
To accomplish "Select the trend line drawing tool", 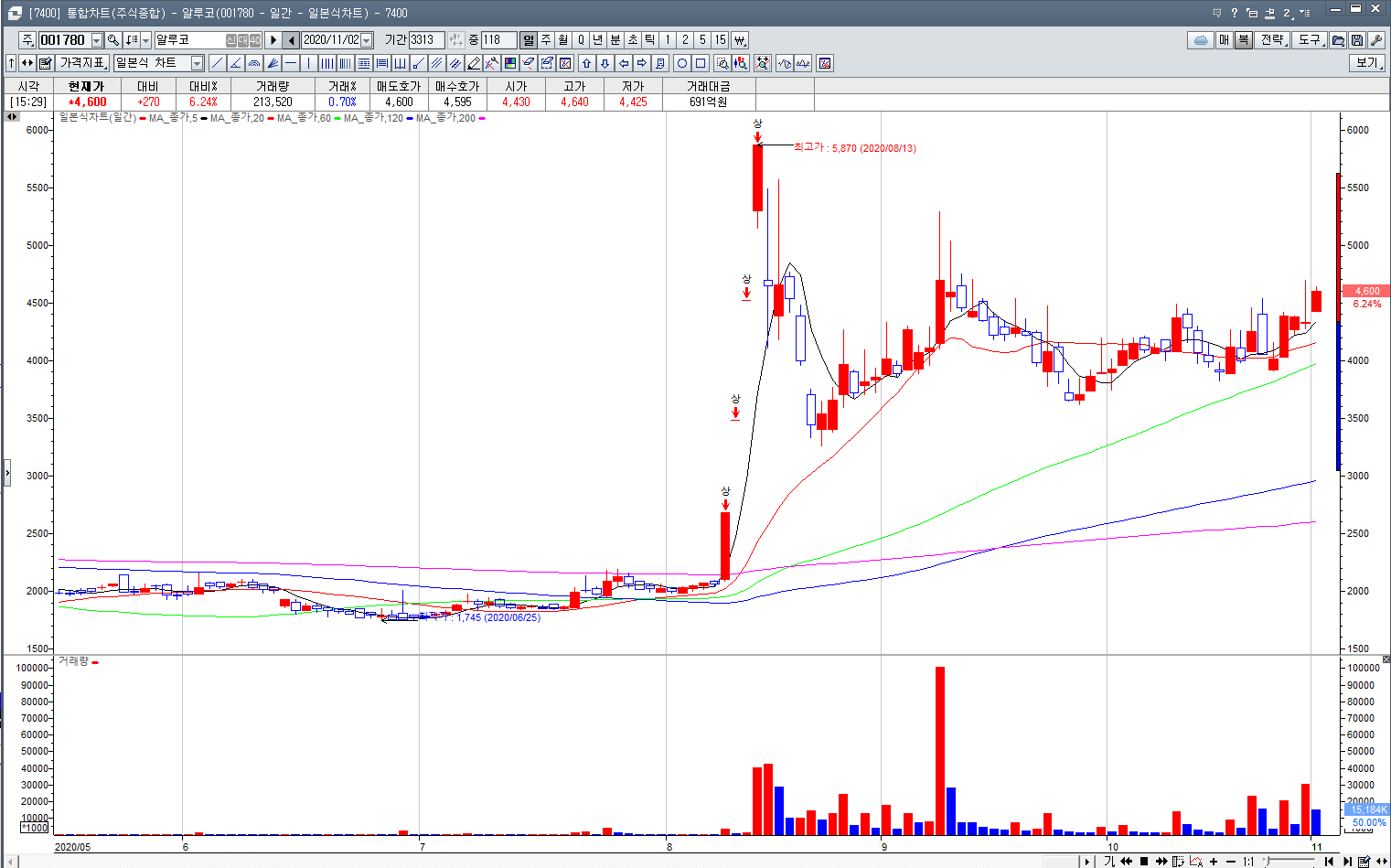I will (218, 63).
